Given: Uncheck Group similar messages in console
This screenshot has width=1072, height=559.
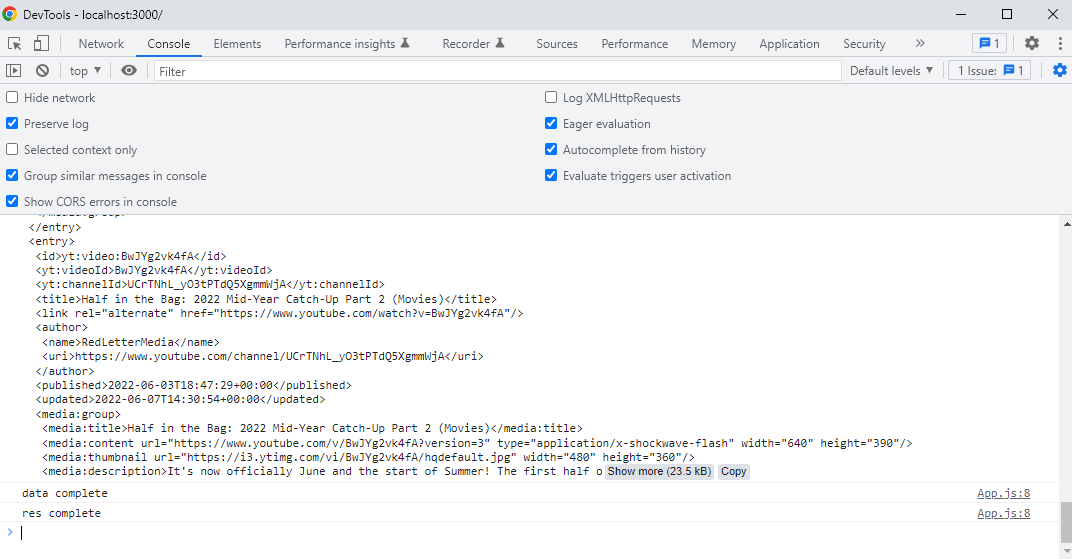Looking at the screenshot, I should (12, 176).
